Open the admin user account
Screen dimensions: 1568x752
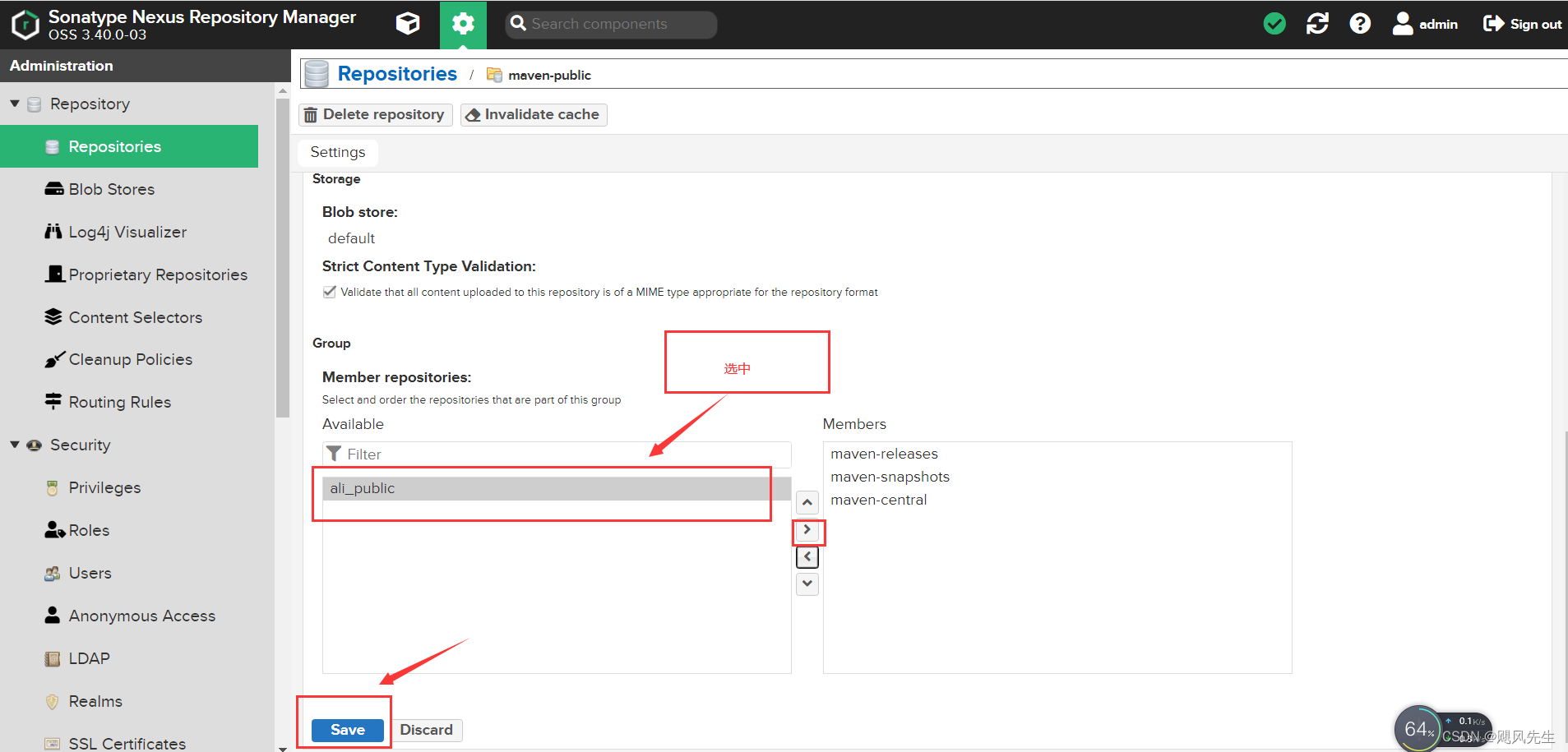(x=1425, y=24)
